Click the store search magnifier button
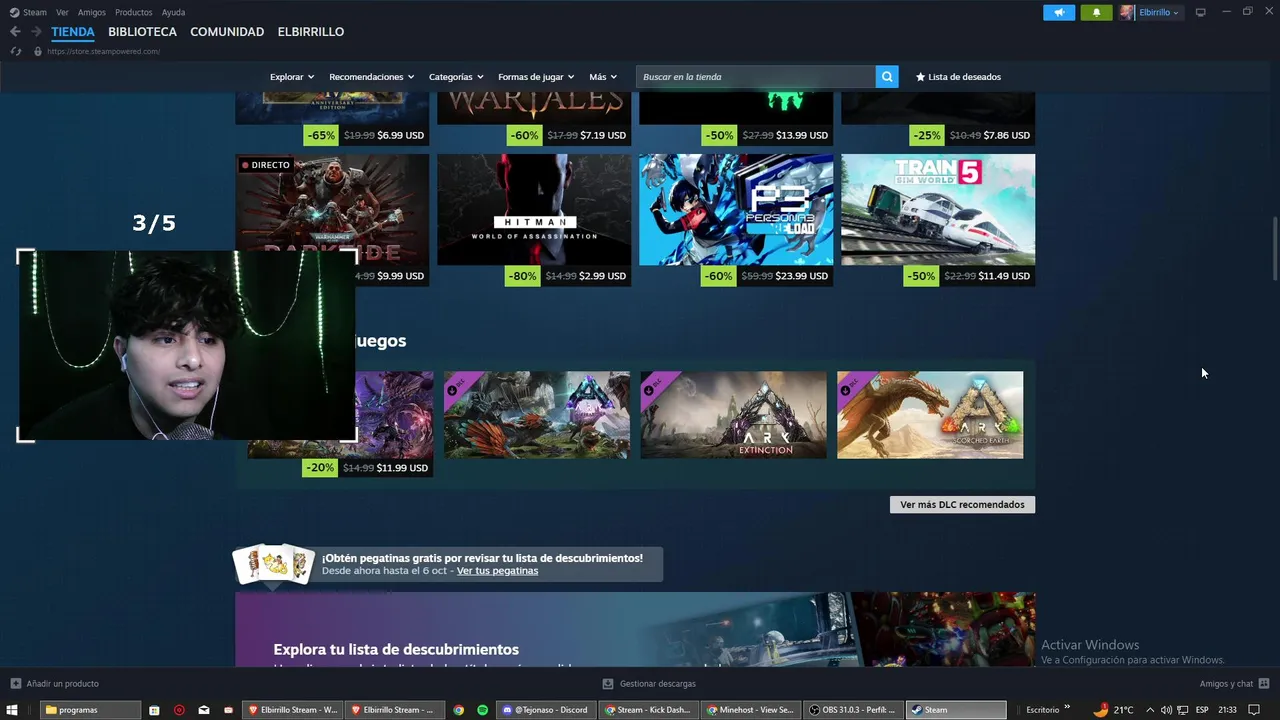Viewport: 1280px width, 720px height. [886, 77]
